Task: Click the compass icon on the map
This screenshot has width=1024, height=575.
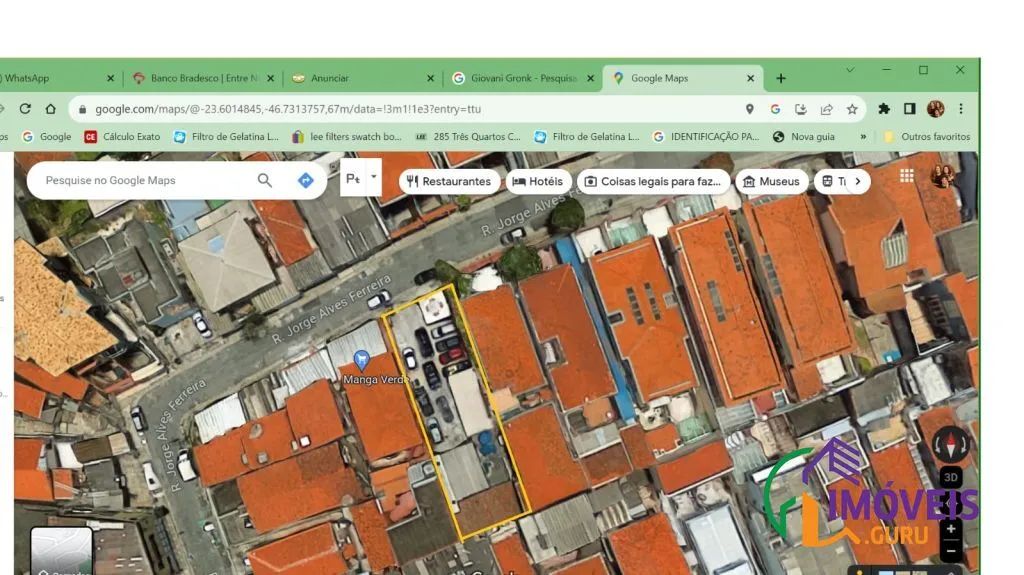Action: tap(950, 446)
